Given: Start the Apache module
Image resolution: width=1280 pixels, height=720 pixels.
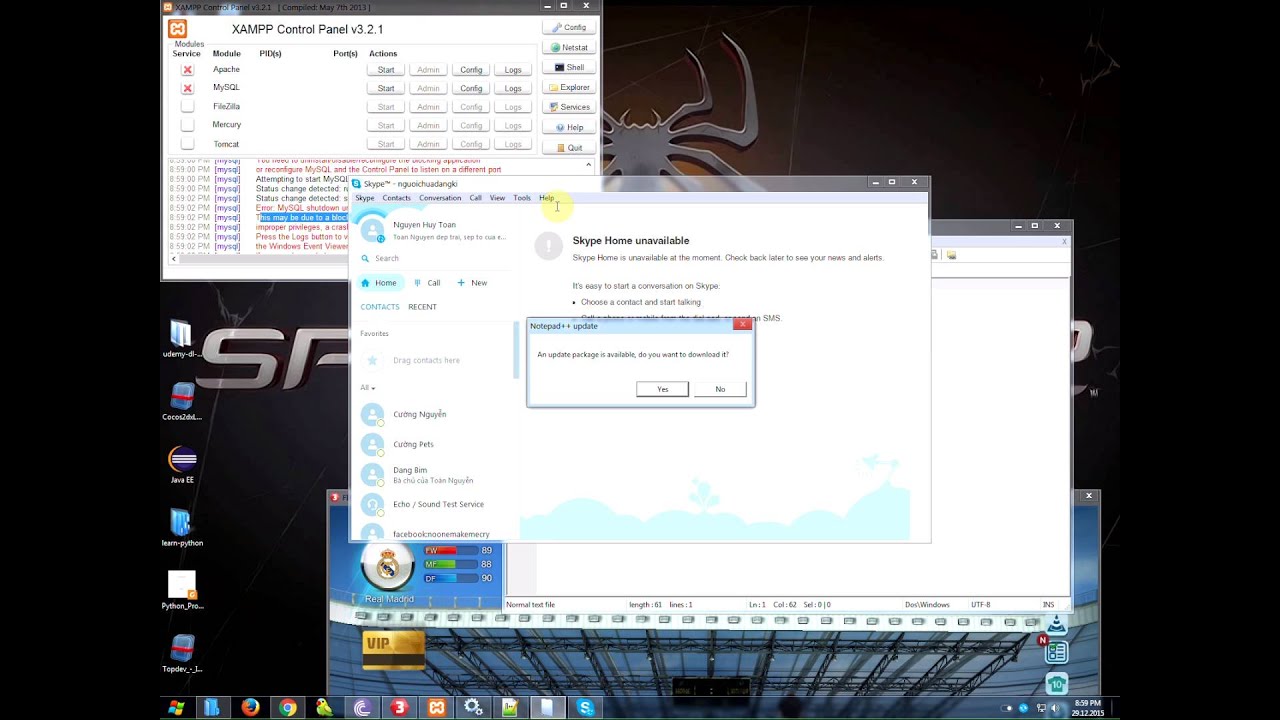Looking at the screenshot, I should (x=386, y=70).
